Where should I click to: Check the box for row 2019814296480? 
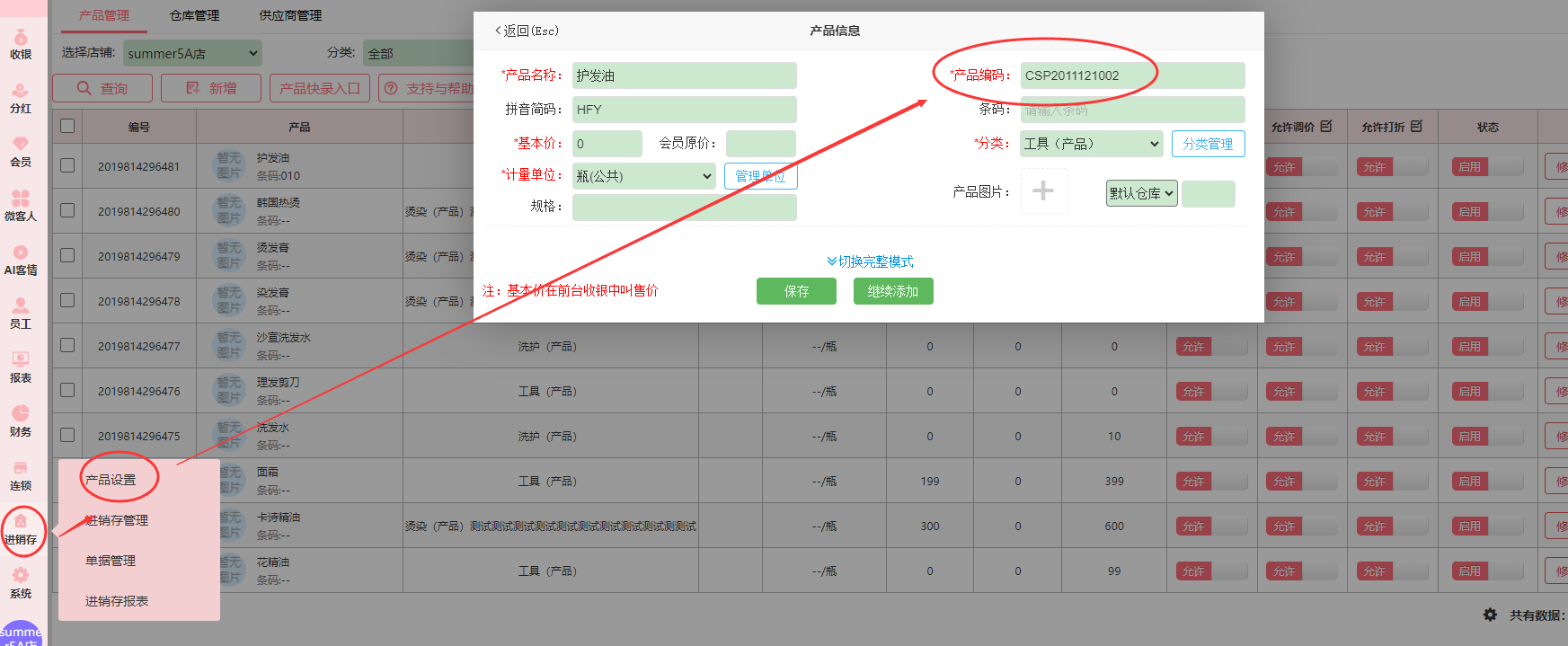67,210
